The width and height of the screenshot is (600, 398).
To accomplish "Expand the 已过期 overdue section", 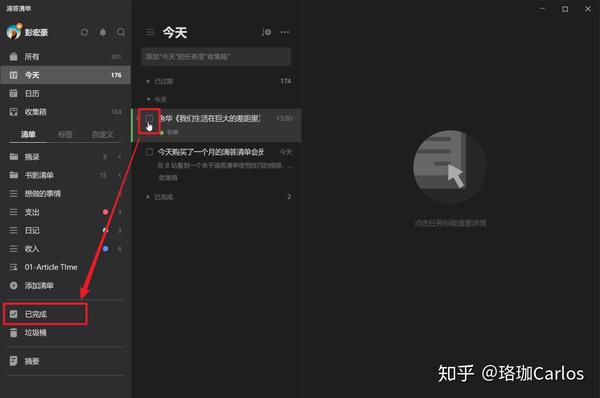I will 148,81.
